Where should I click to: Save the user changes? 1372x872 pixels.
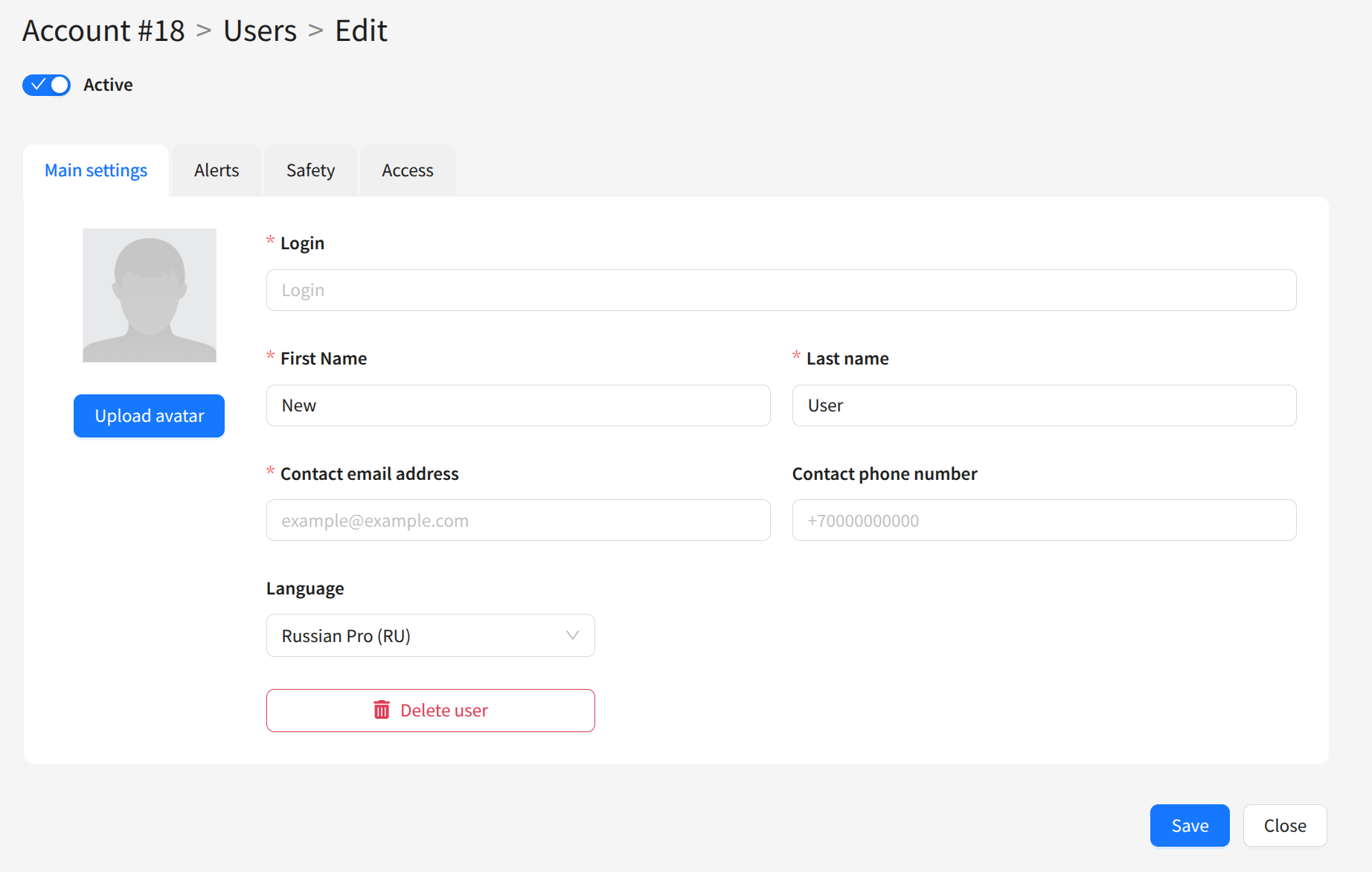1189,825
